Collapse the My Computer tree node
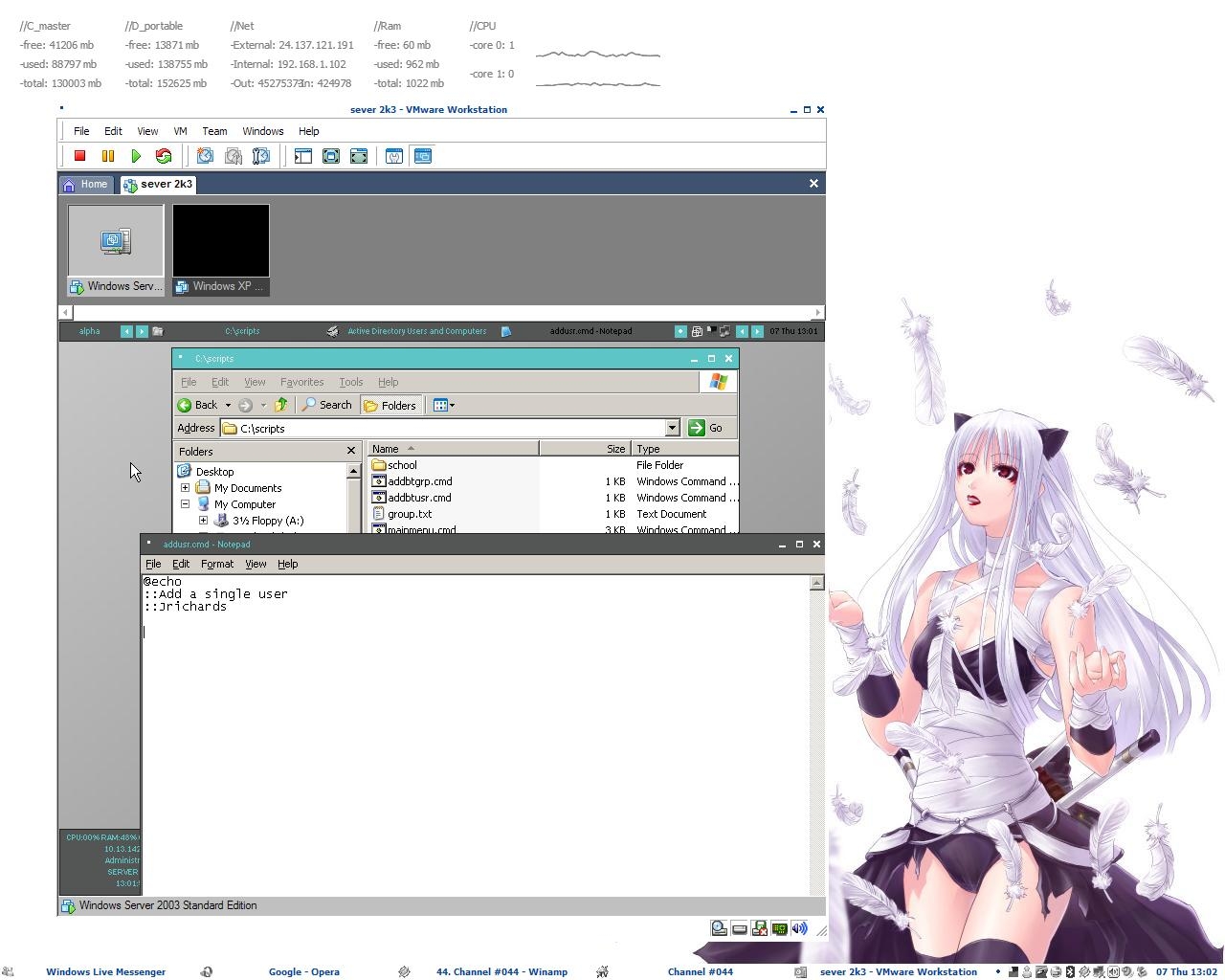1225x980 pixels. 185,504
